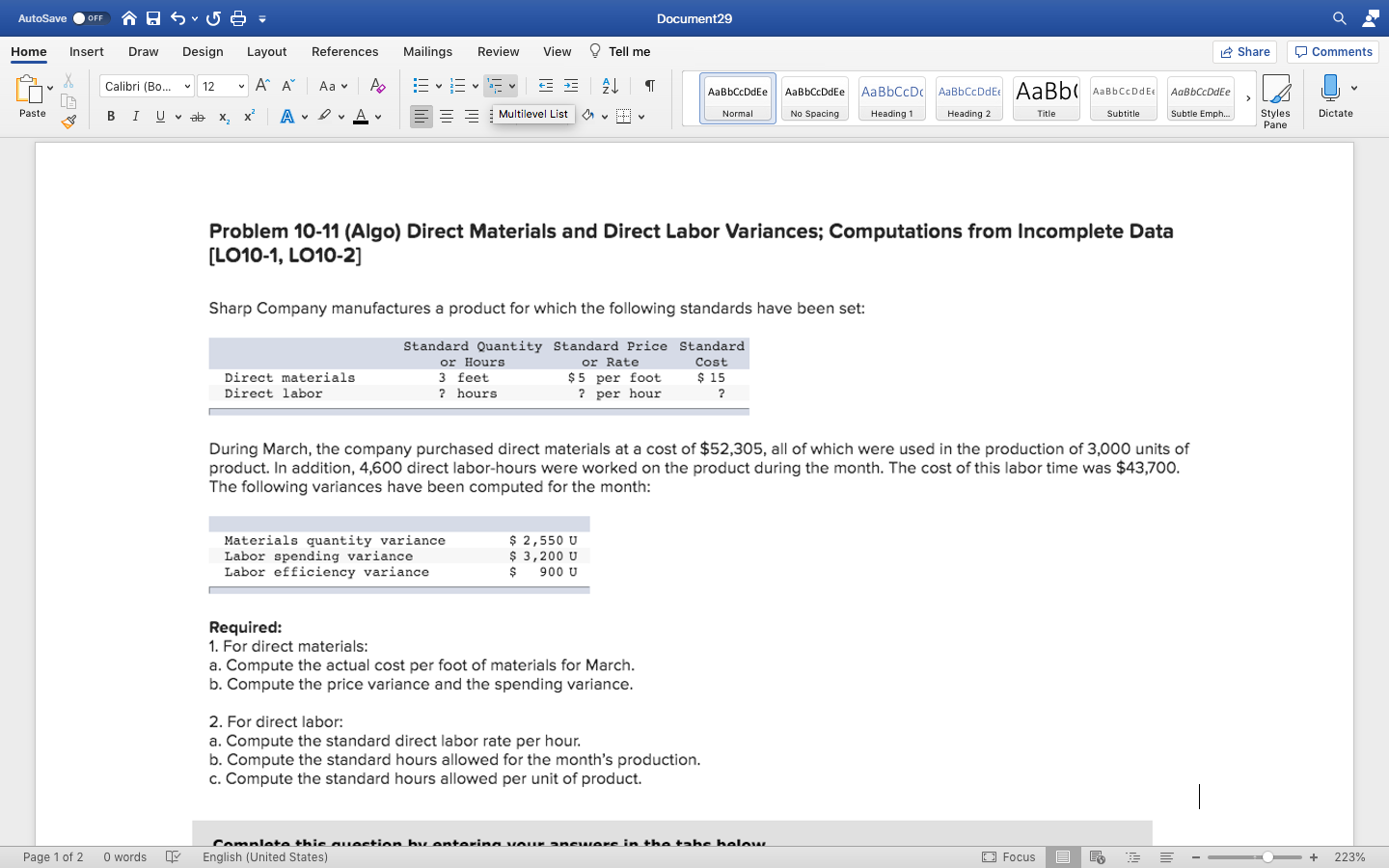Click the Tell me search box
This screenshot has width=1389, height=868.
[620, 51]
